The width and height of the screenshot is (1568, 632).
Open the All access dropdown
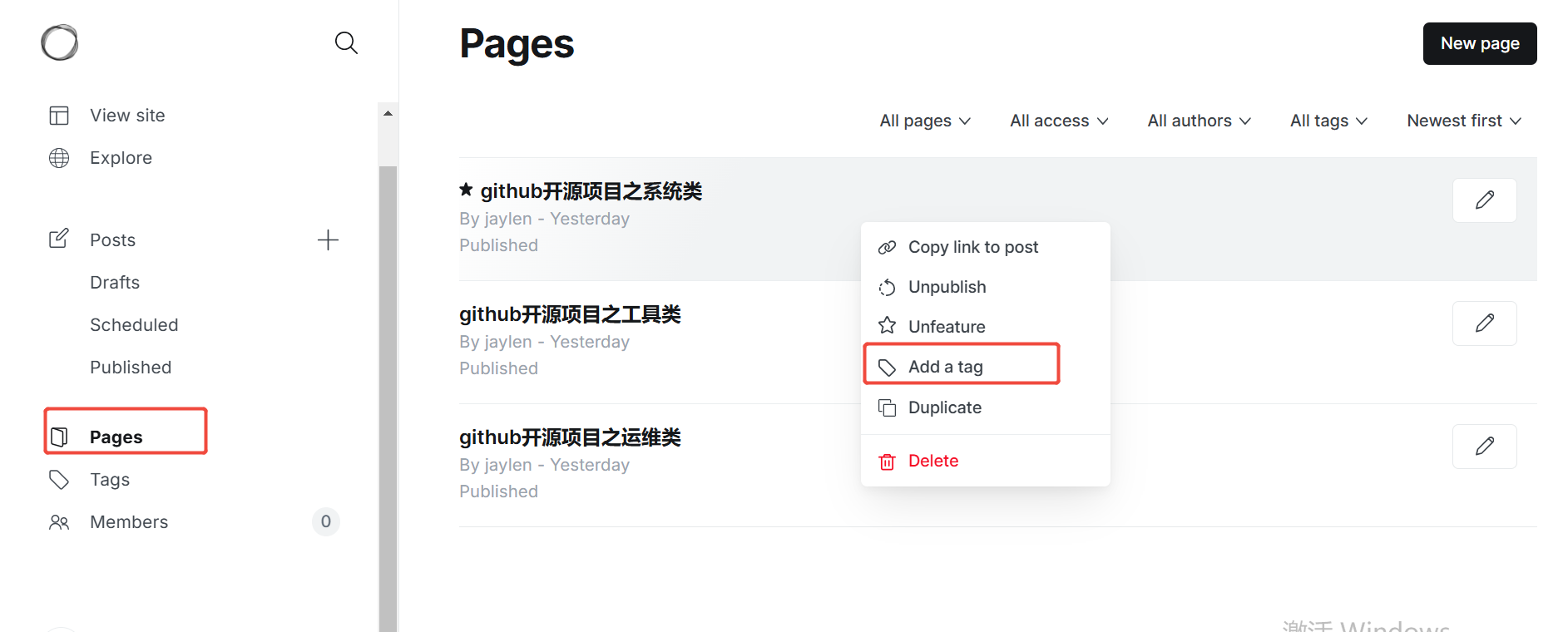tap(1059, 121)
